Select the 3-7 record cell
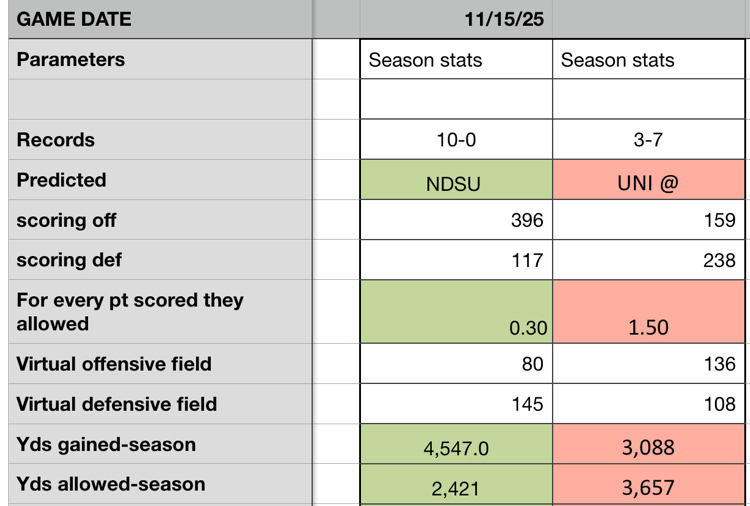 click(x=650, y=140)
